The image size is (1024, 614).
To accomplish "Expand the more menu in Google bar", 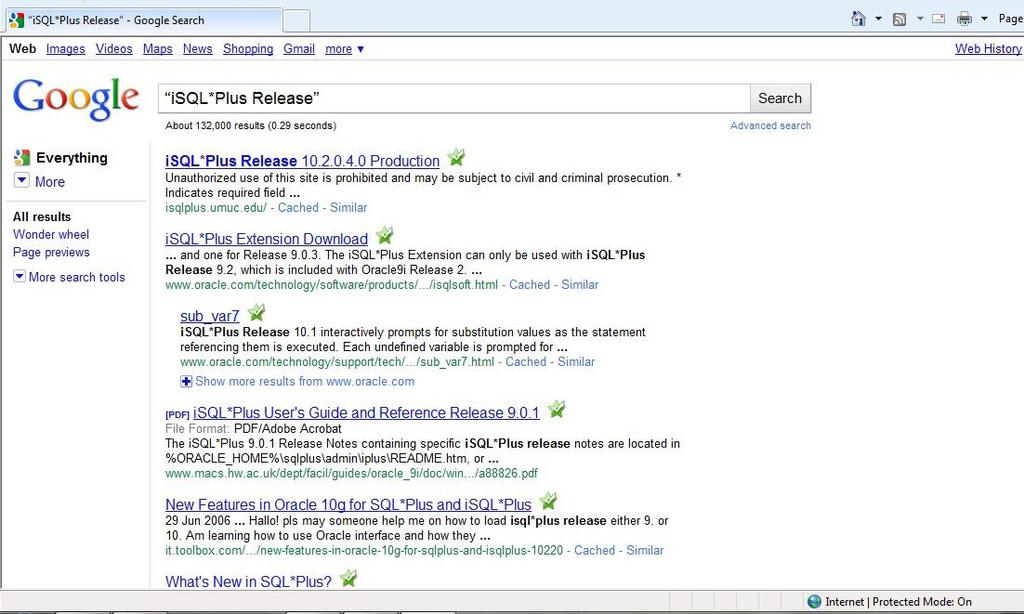I will 344,49.
